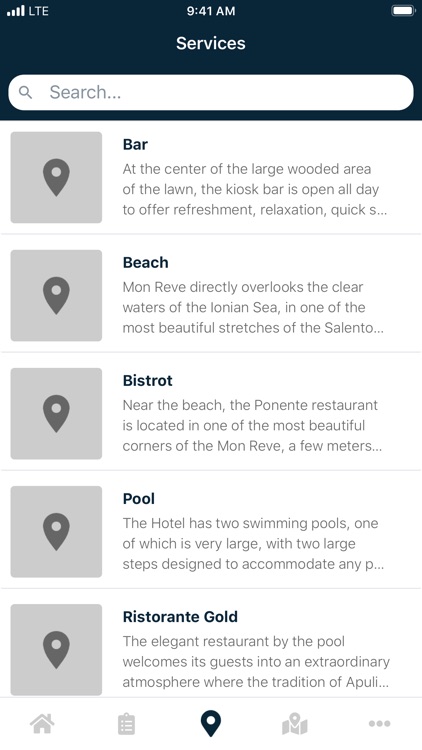Select the Services location pin tab
Viewport: 422px width, 750px height.
(211, 723)
